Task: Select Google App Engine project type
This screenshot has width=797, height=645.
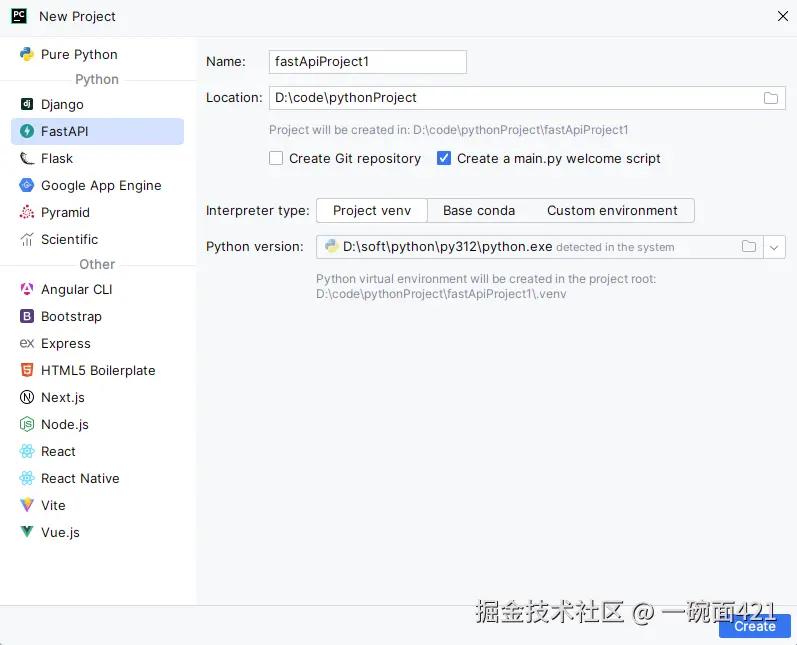Action: (x=98, y=185)
